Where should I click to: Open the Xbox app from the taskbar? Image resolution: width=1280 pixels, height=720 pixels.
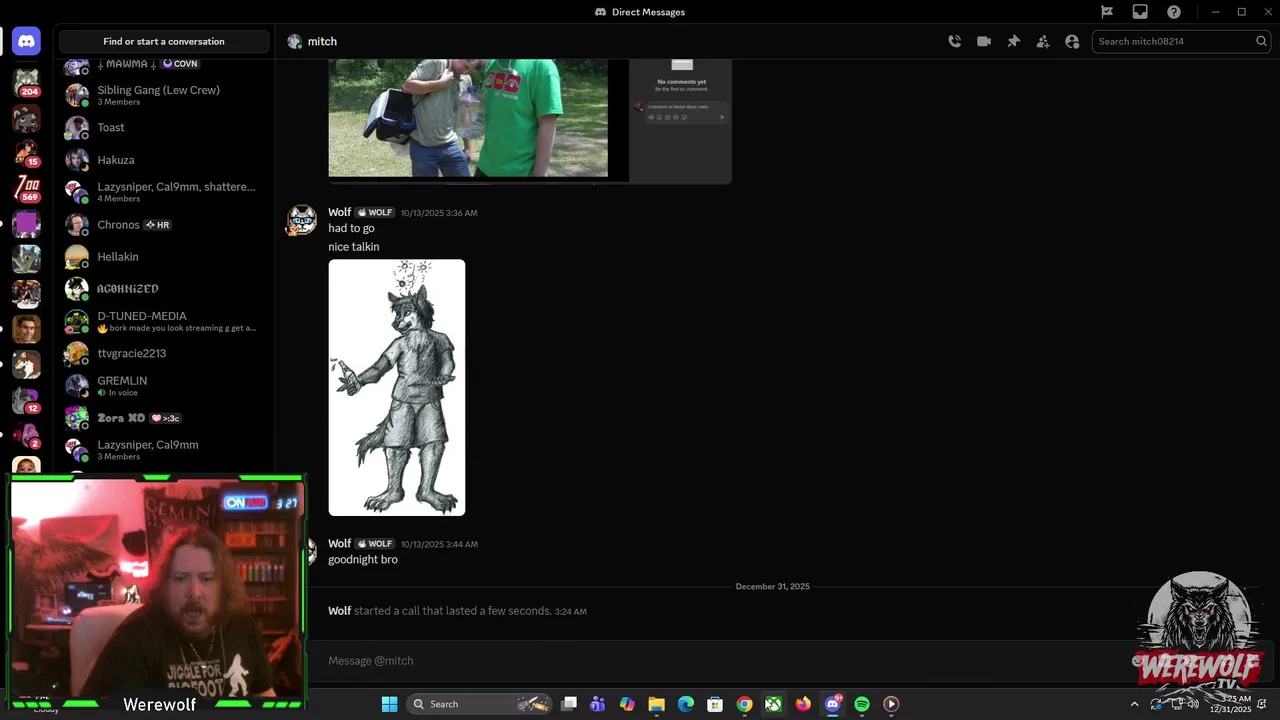pos(774,704)
